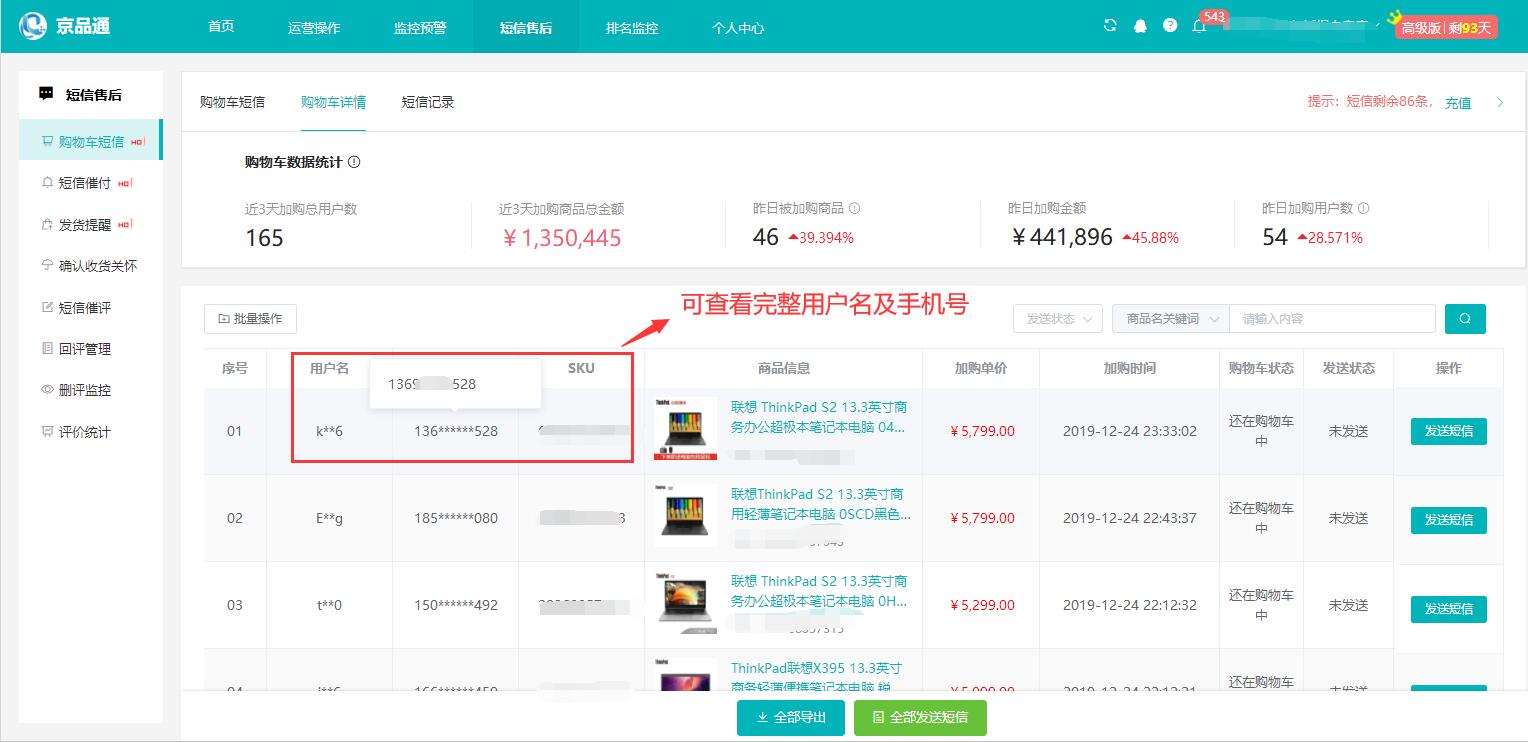Screen dimensions: 1528x742
Task: Click info icon beside 购物车数据统计
Action: coord(355,162)
